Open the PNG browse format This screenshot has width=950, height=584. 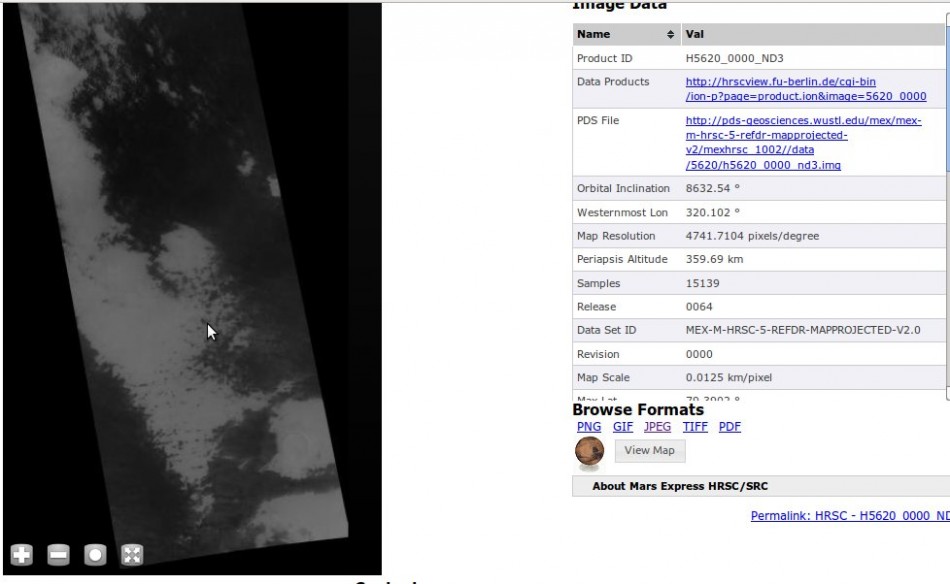[x=589, y=426]
